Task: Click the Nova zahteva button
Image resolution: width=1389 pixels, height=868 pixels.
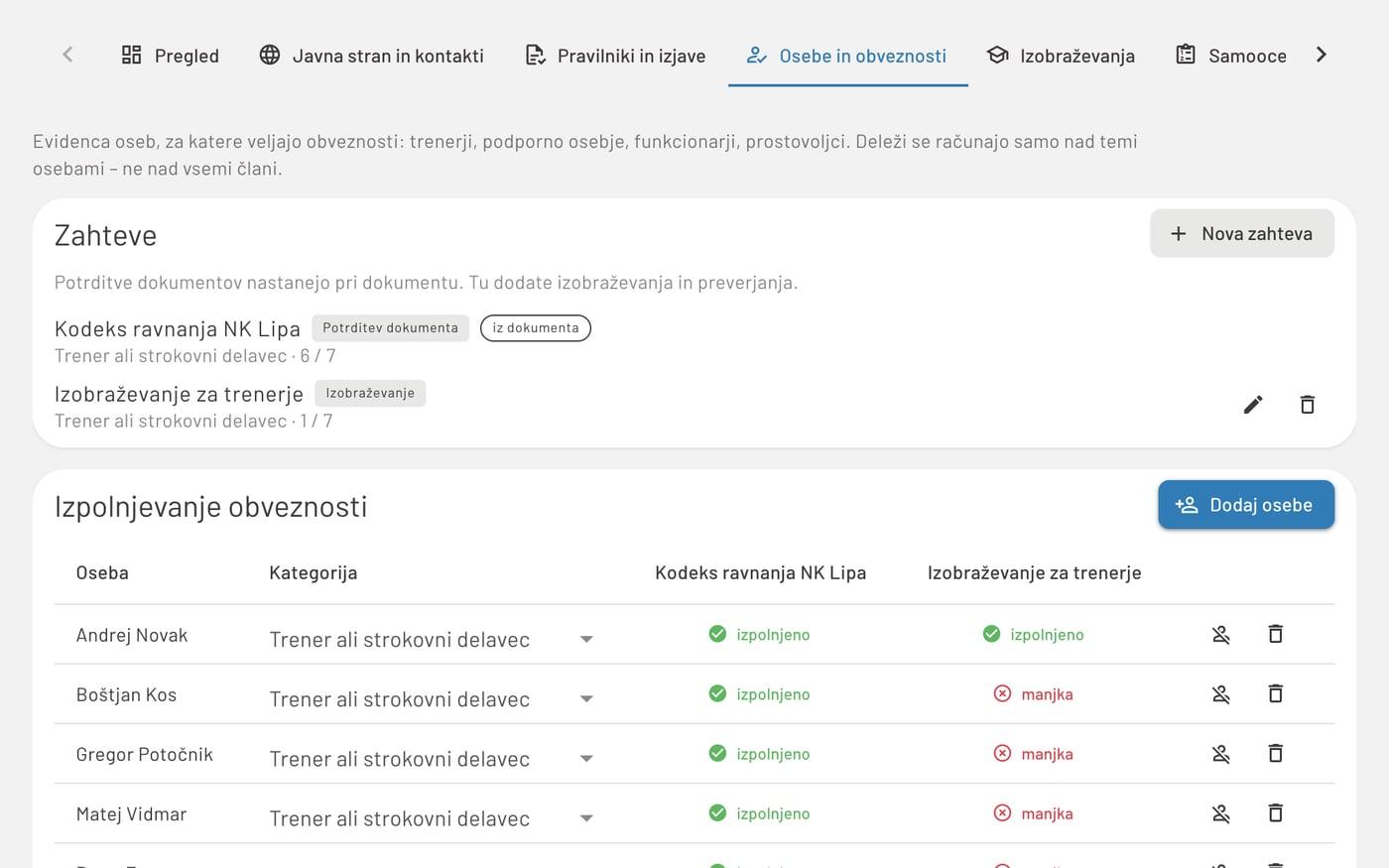Action: click(1242, 234)
